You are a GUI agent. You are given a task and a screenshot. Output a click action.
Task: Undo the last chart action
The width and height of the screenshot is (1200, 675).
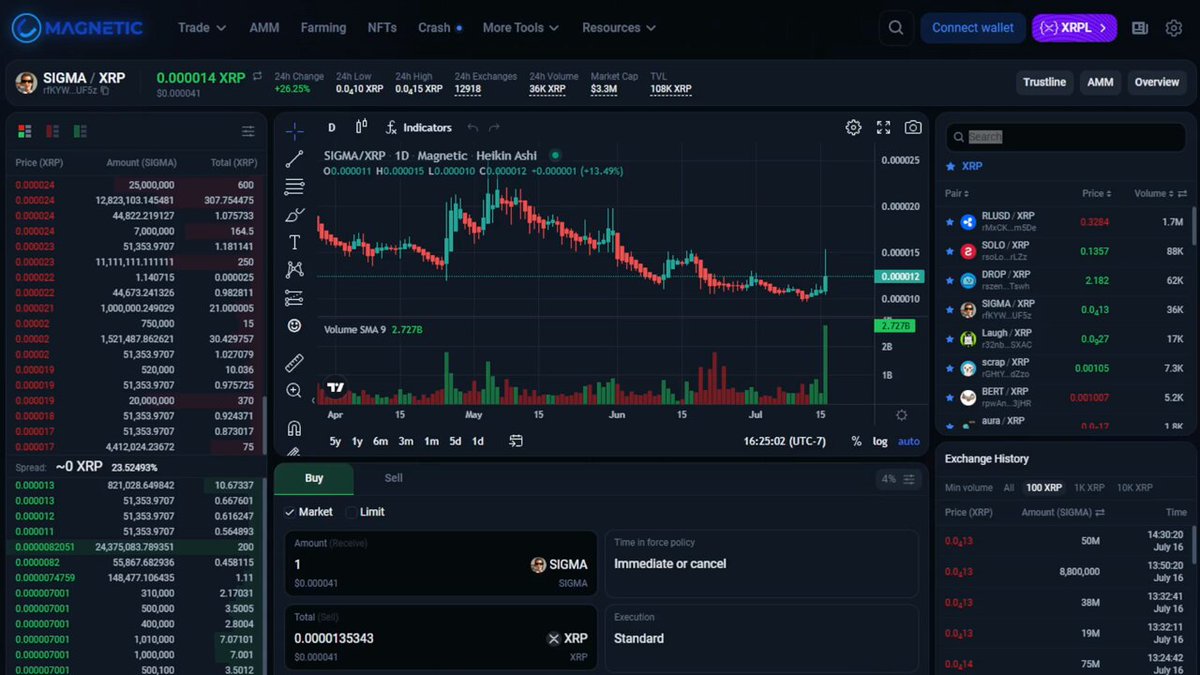(473, 128)
